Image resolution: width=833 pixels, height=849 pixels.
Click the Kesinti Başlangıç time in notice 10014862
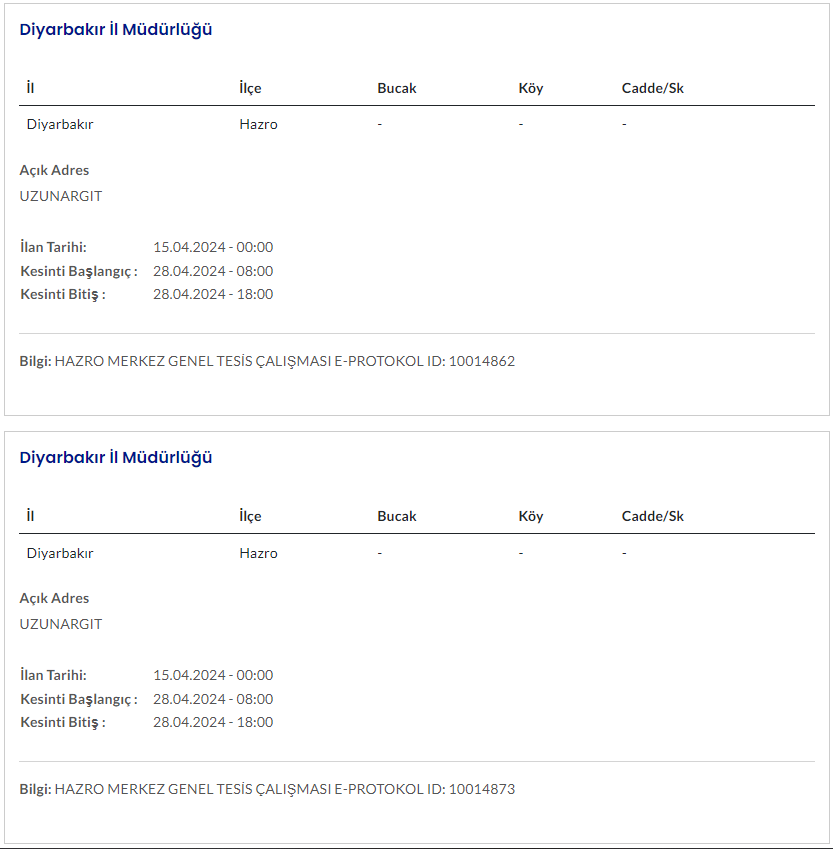(x=213, y=271)
